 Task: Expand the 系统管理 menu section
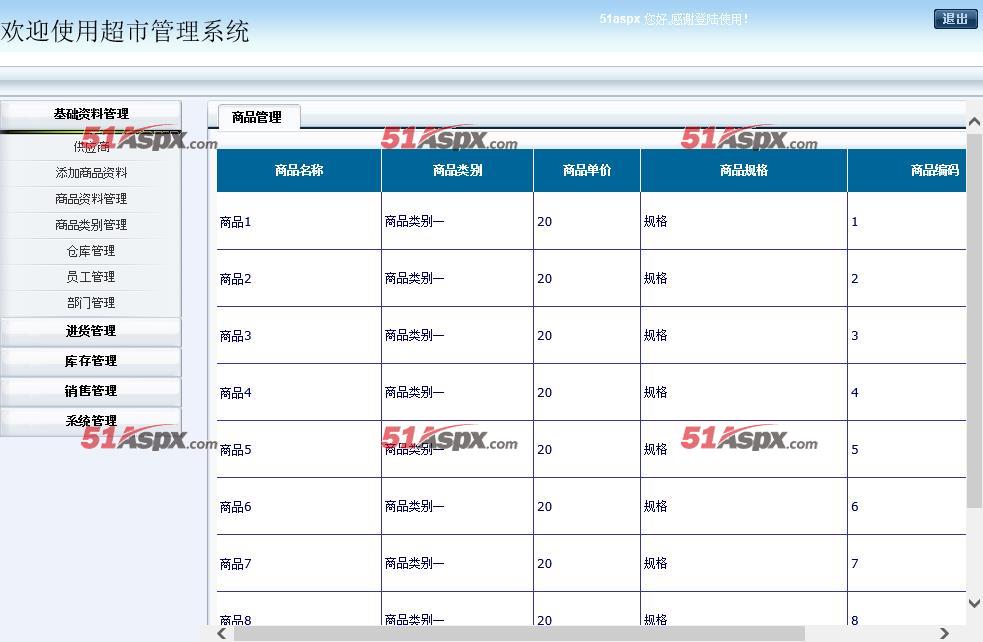(x=90, y=419)
